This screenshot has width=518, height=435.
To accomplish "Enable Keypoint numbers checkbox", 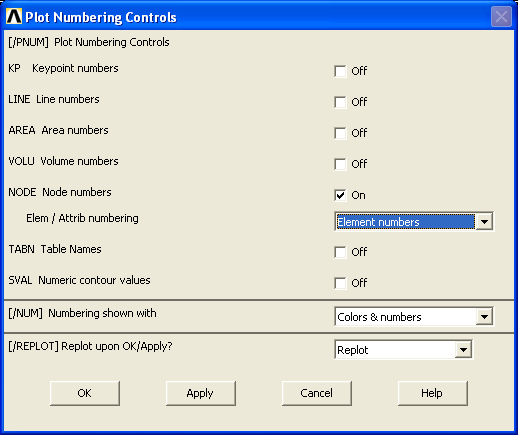I will pyautogui.click(x=340, y=71).
